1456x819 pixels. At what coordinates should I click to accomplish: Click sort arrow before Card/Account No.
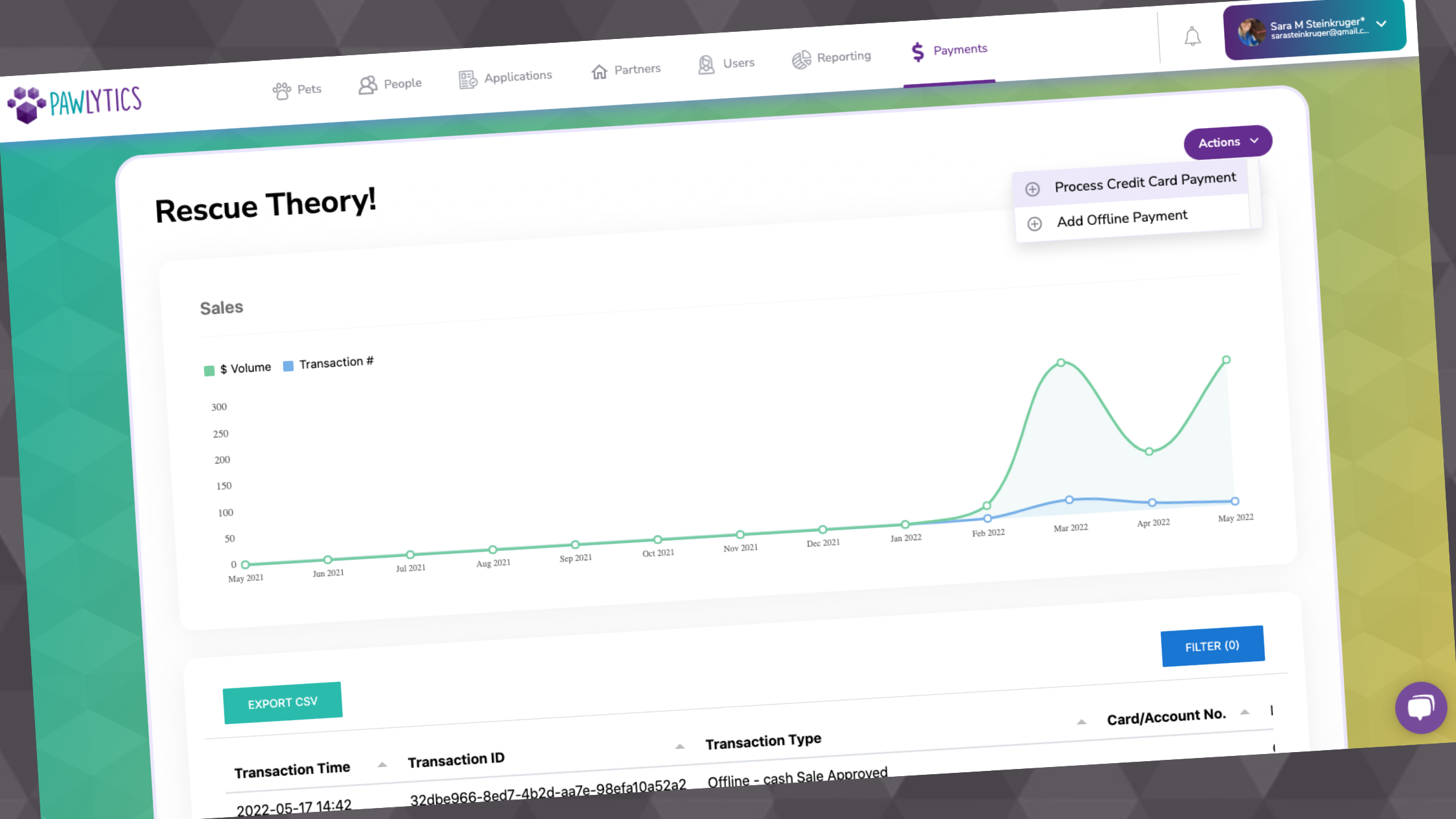(1082, 721)
